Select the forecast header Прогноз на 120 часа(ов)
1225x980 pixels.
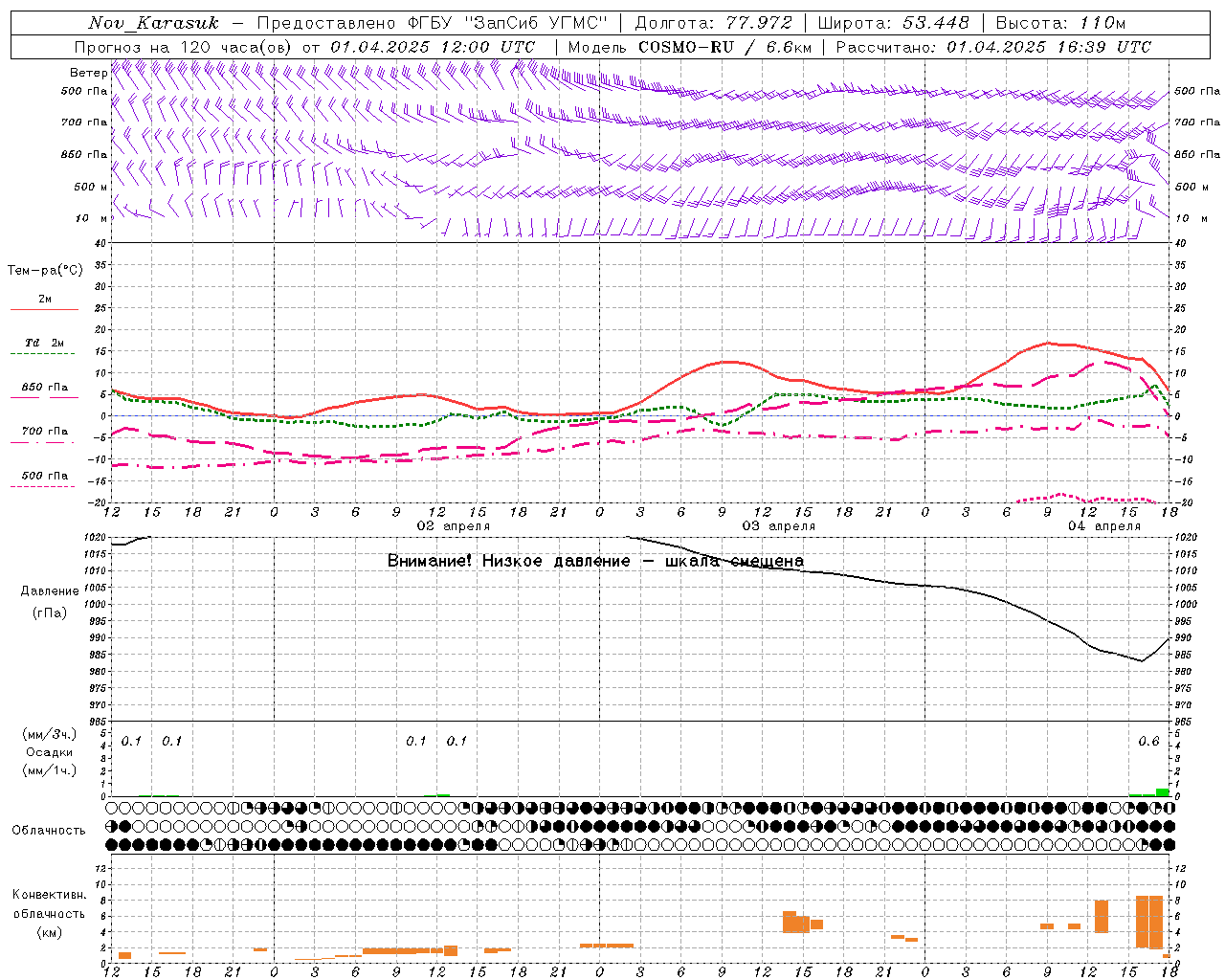click(184, 47)
